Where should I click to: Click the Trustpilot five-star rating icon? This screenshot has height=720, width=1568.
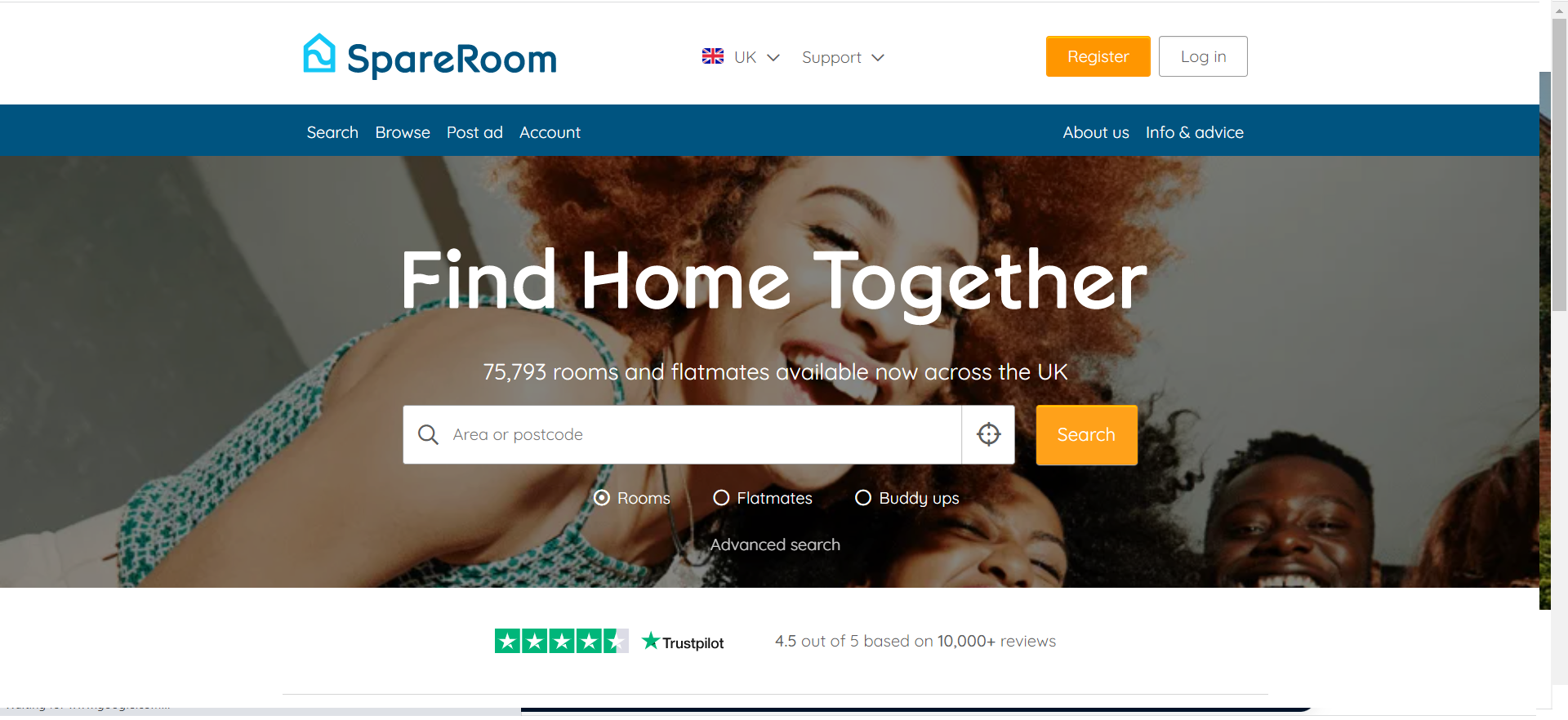tap(561, 641)
